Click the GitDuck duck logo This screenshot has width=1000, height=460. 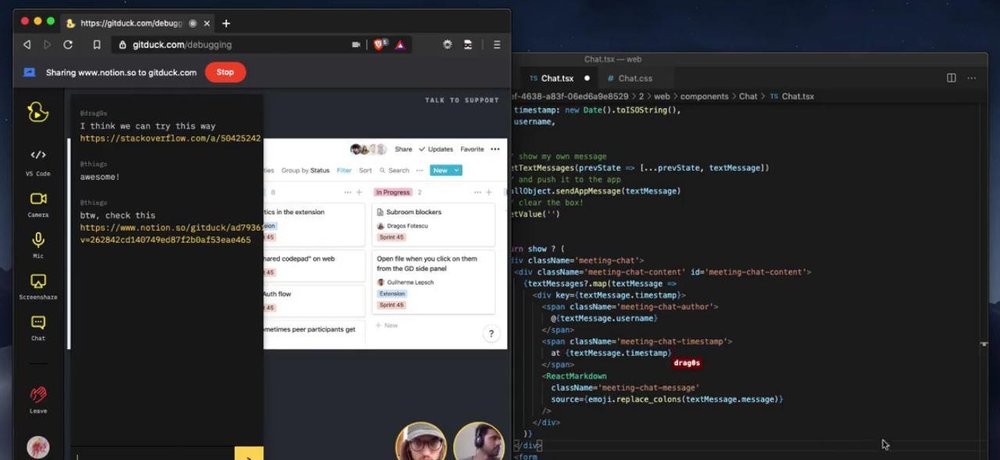click(x=38, y=112)
